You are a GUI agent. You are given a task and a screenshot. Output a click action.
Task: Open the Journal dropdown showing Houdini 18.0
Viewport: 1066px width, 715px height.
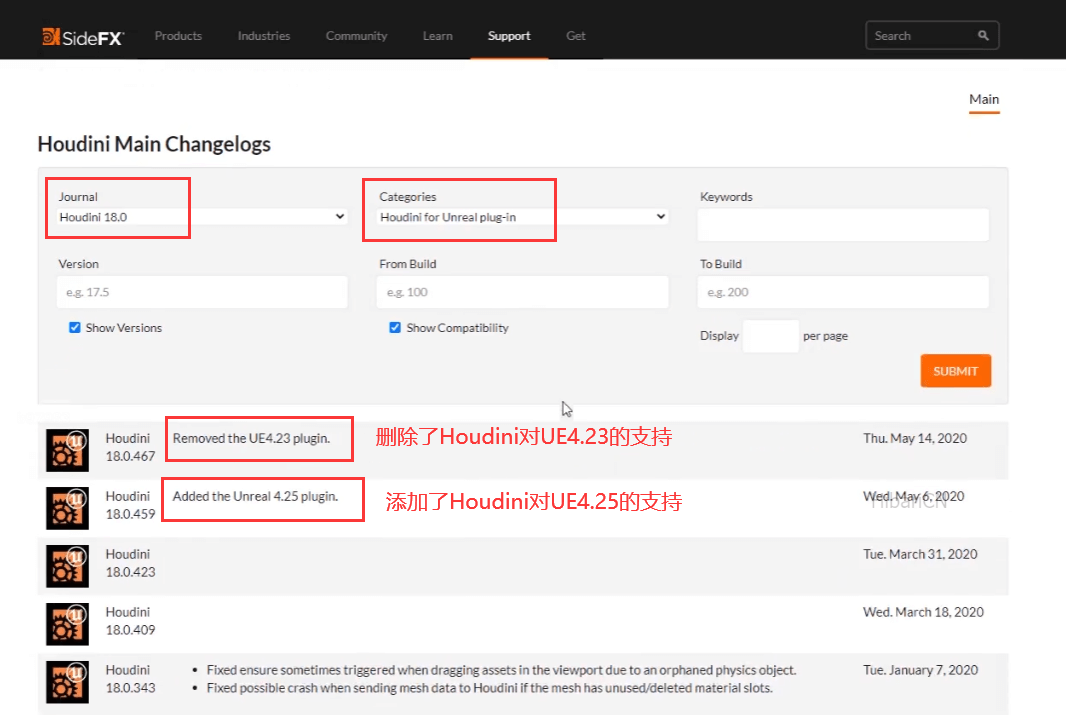(x=203, y=217)
